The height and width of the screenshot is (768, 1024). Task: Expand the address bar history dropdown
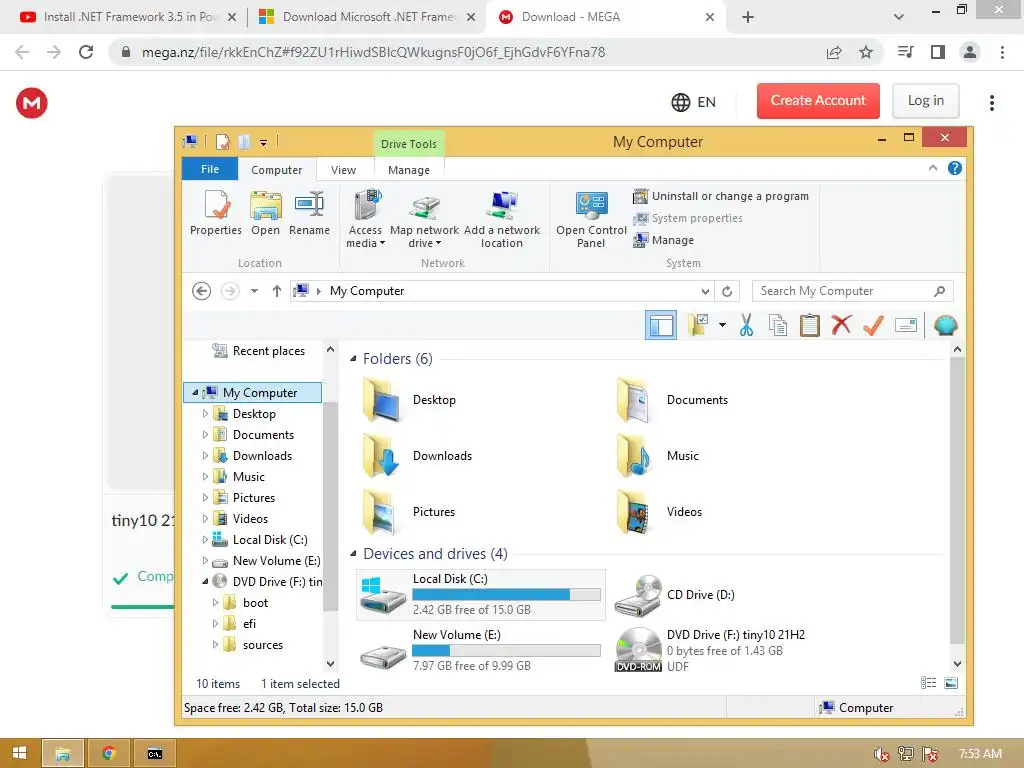click(705, 291)
